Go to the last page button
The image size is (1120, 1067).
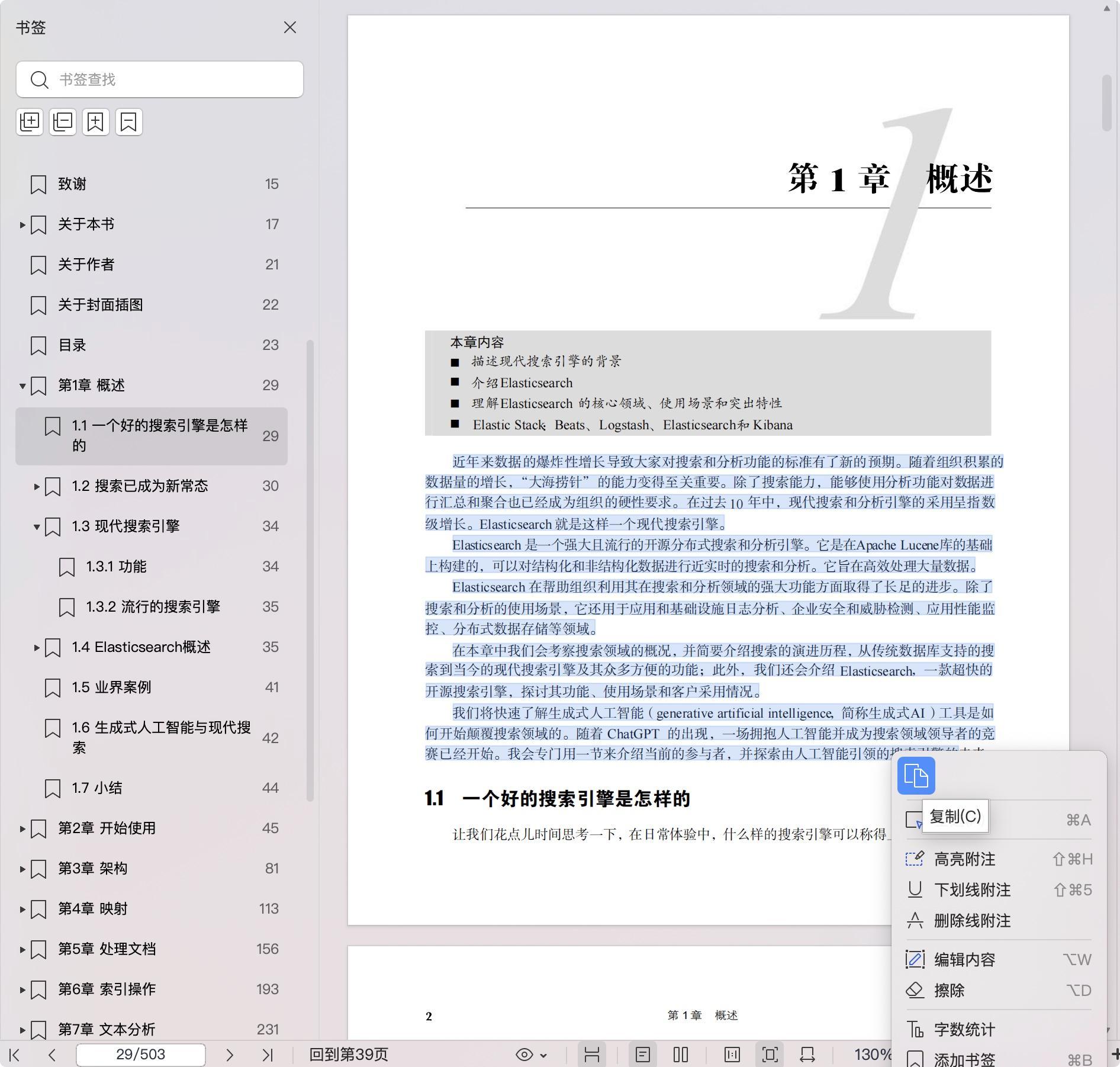(268, 1055)
